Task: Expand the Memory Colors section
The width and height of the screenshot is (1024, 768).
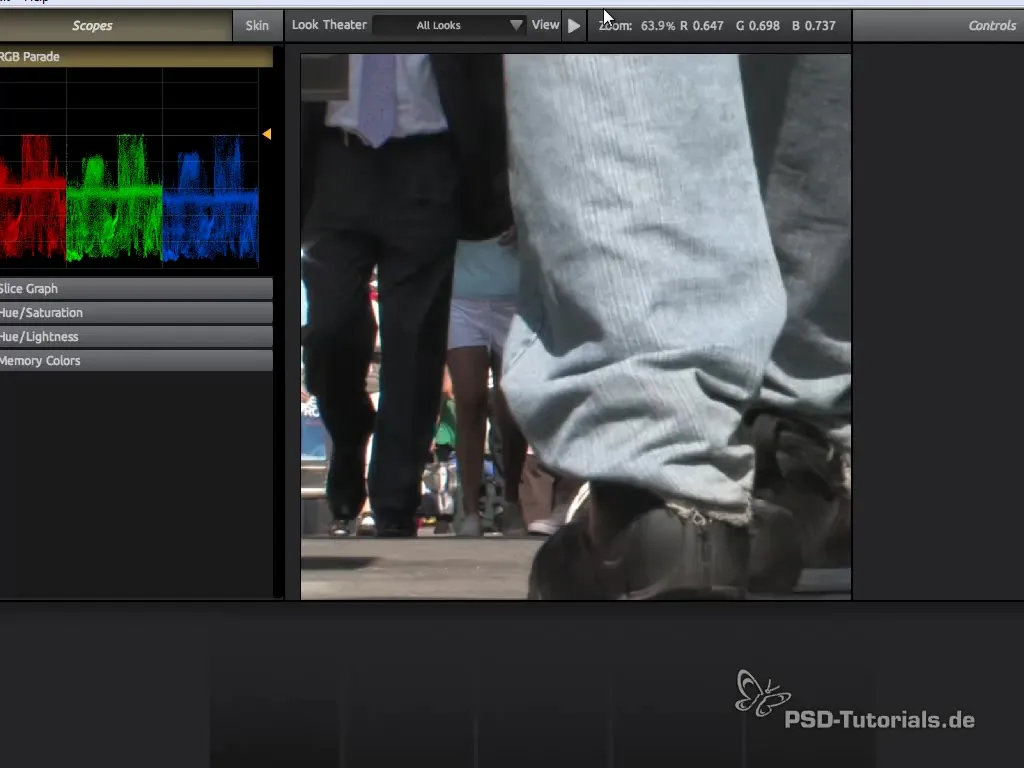Action: click(x=136, y=360)
